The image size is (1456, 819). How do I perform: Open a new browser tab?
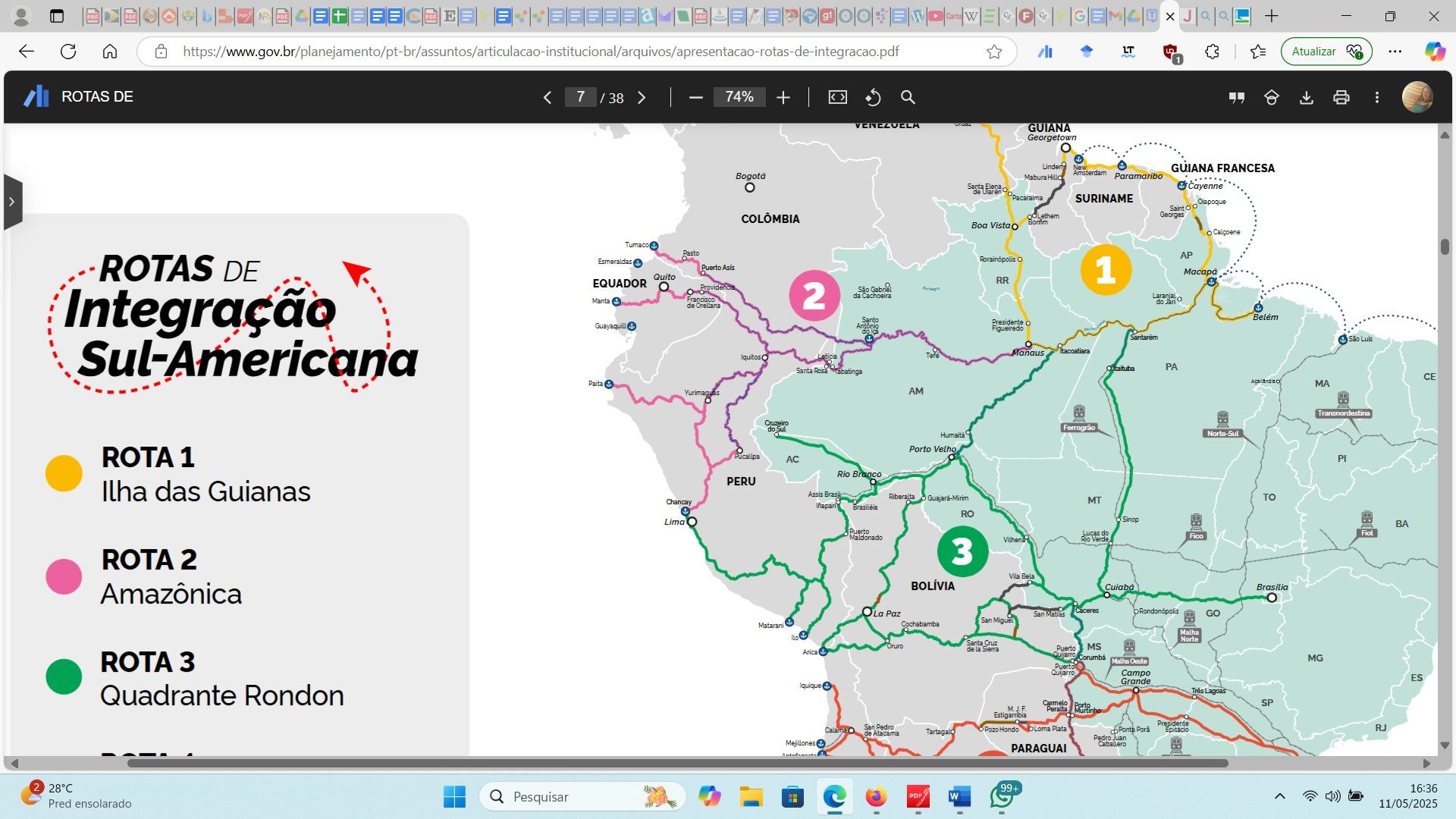click(1272, 16)
